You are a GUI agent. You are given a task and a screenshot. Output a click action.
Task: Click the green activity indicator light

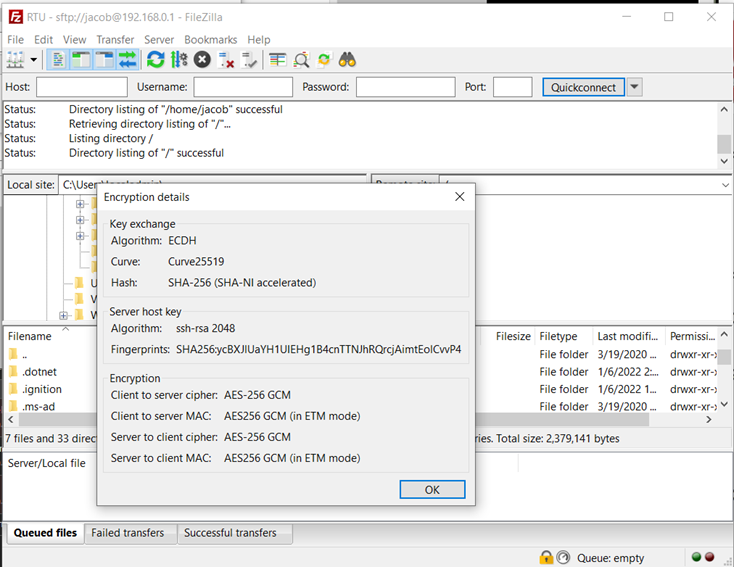pyautogui.click(x=696, y=557)
